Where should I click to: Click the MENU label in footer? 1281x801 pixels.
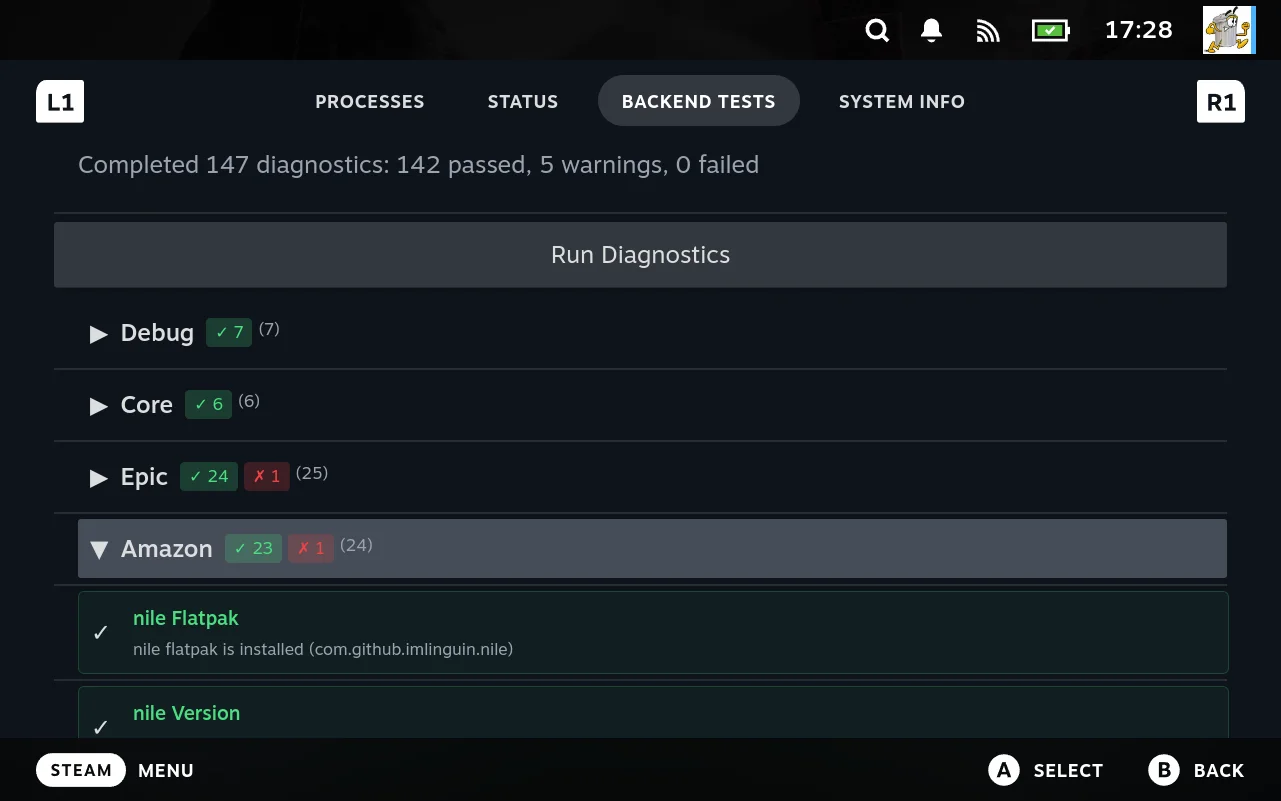pos(166,770)
